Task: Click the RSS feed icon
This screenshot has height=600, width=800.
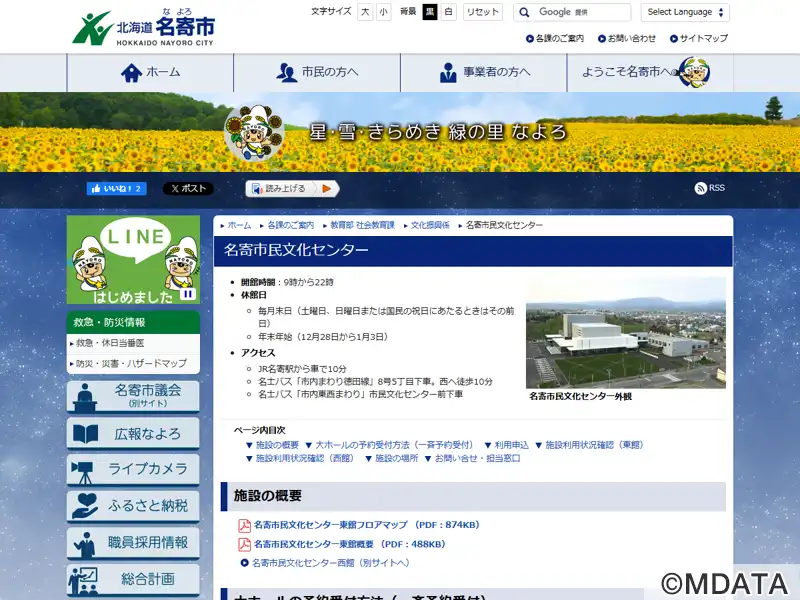Action: click(x=710, y=188)
